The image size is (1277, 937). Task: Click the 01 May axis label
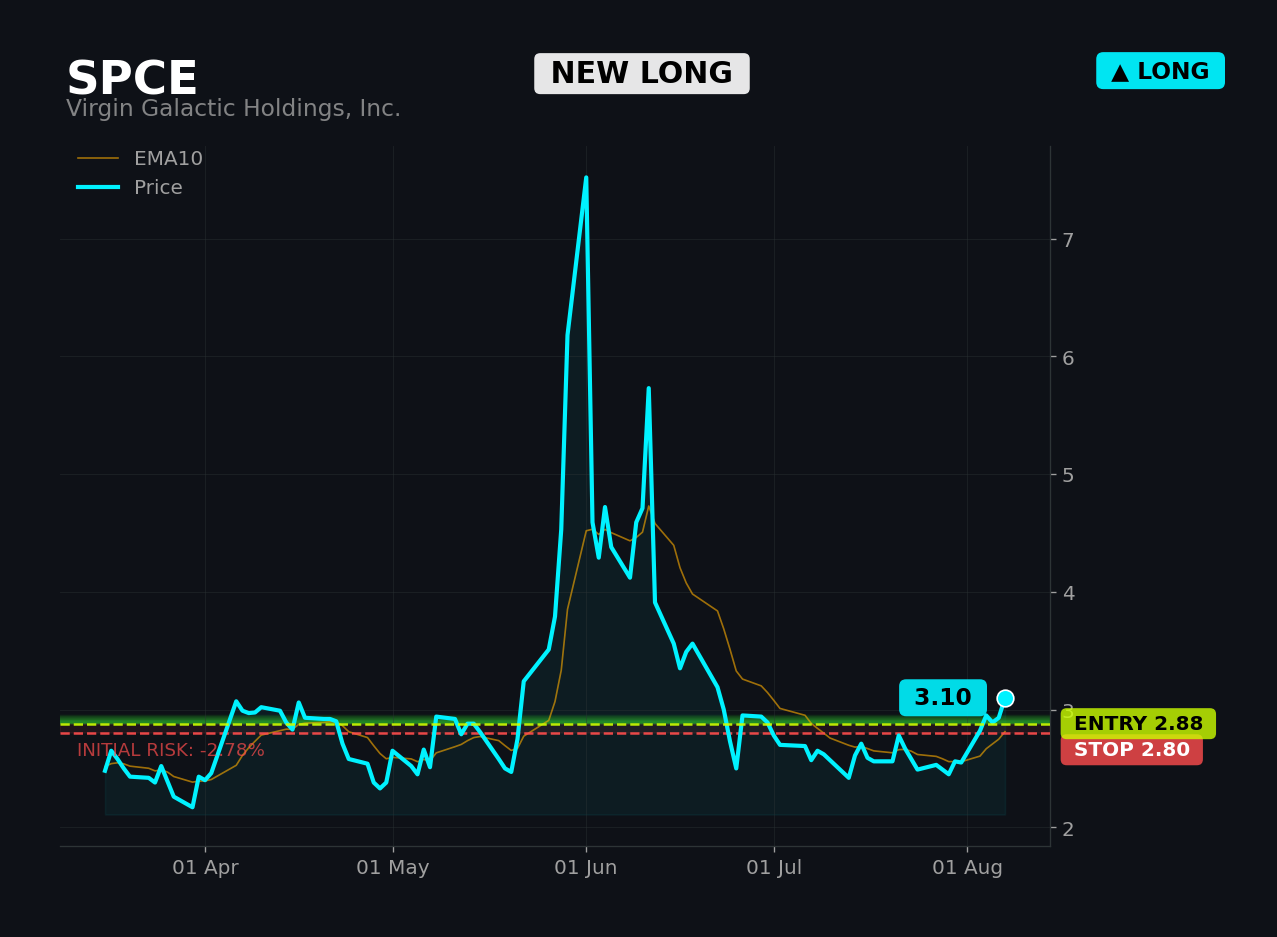393,868
